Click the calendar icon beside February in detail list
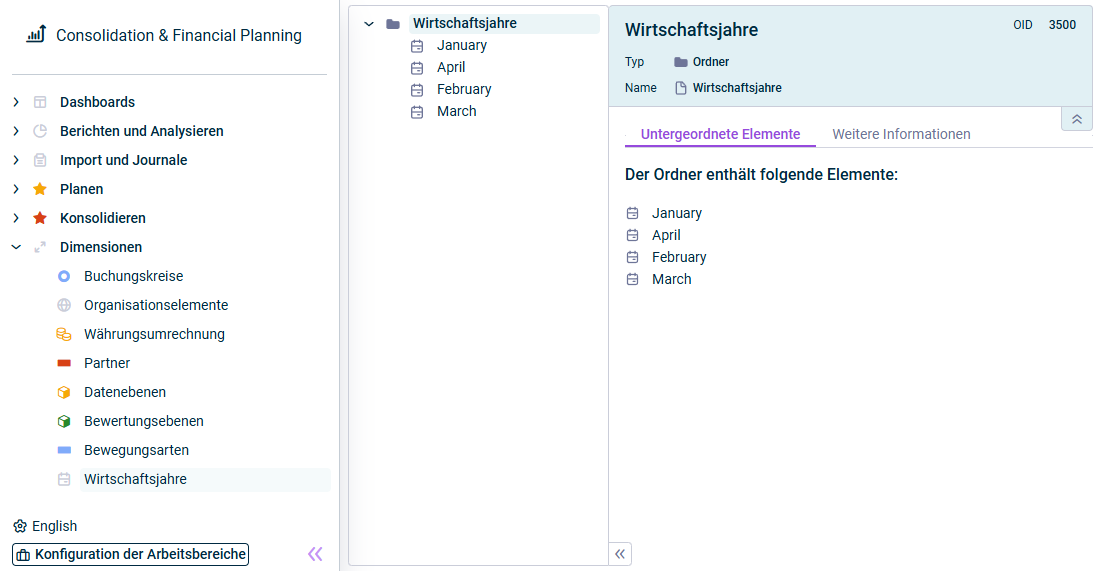Screen dimensions: 1094x571 [632, 257]
